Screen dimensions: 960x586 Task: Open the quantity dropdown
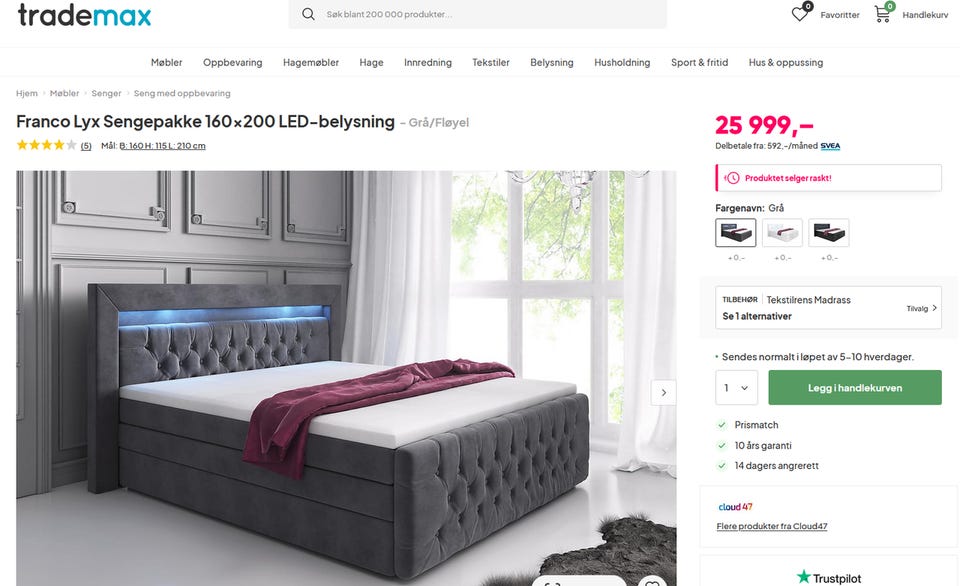[x=737, y=388]
